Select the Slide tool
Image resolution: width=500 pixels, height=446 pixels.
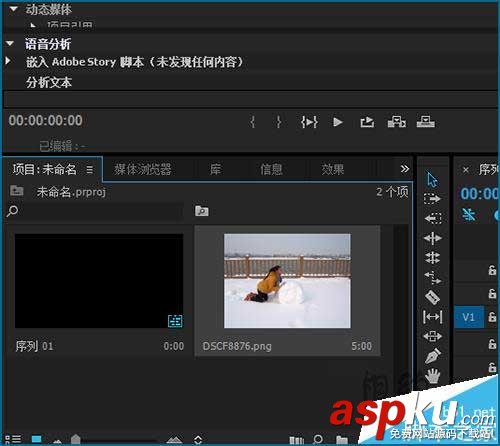tap(433, 336)
